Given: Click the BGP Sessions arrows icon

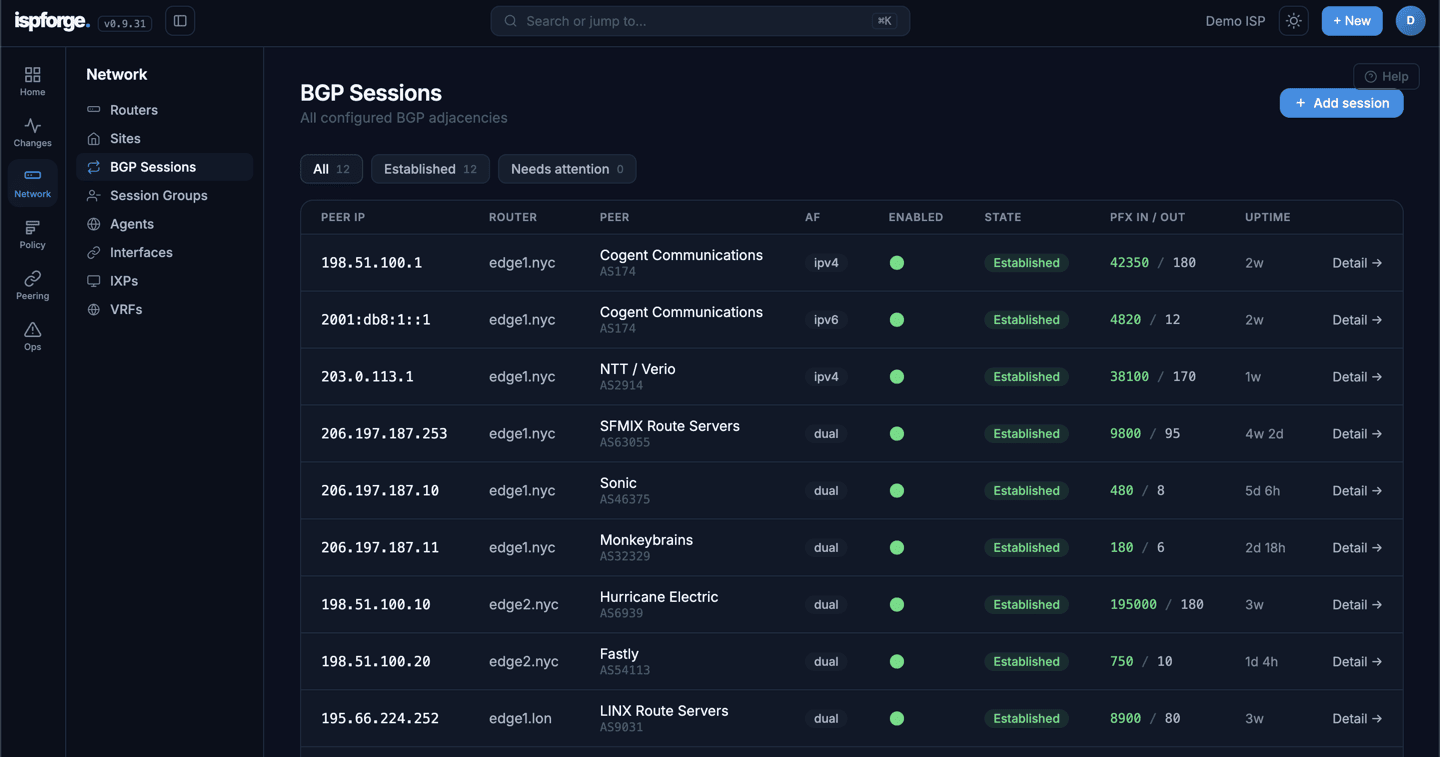Looking at the screenshot, I should tap(94, 167).
